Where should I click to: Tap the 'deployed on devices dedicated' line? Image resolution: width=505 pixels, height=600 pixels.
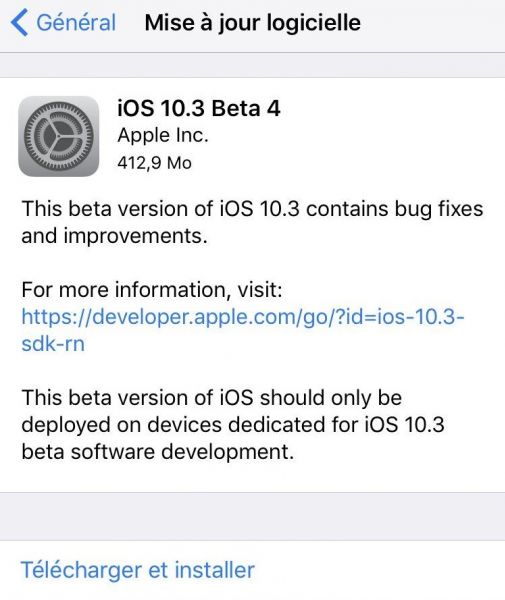pos(233,425)
